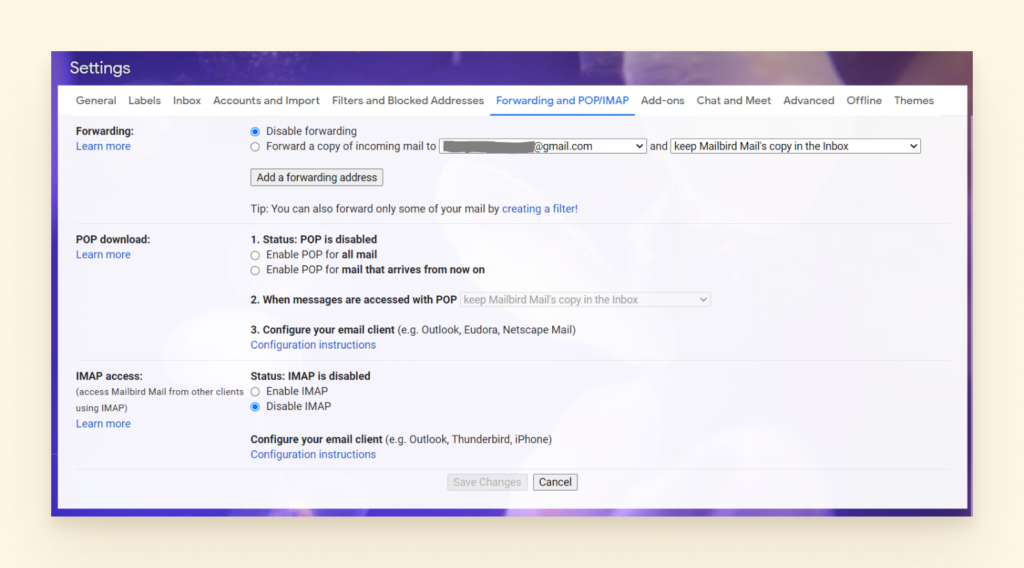Viewport: 1024px width, 568px height.
Task: Go to Accounts and Import tab
Action: [x=266, y=101]
